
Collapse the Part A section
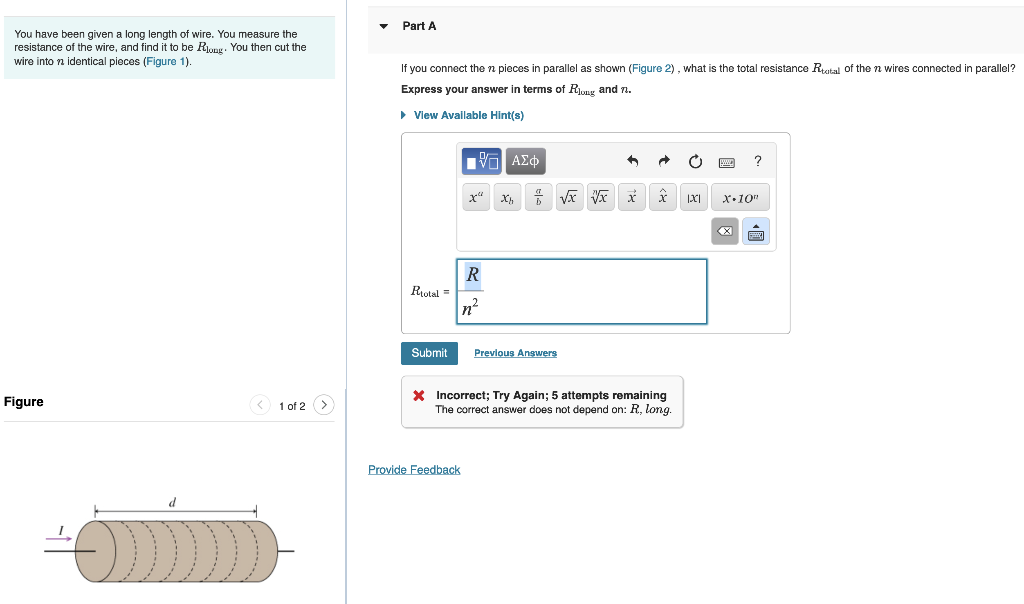click(x=383, y=26)
